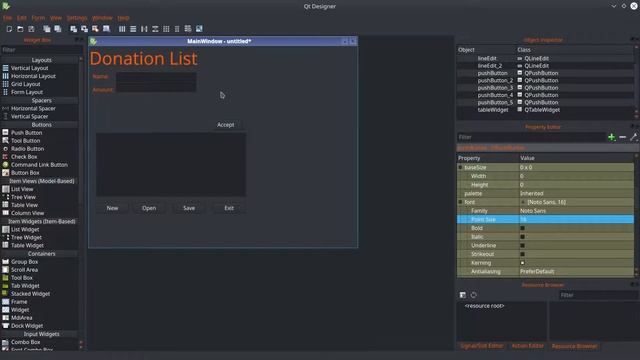Click the Open Form toolbar icon
The width and height of the screenshot is (640, 360).
20,29
